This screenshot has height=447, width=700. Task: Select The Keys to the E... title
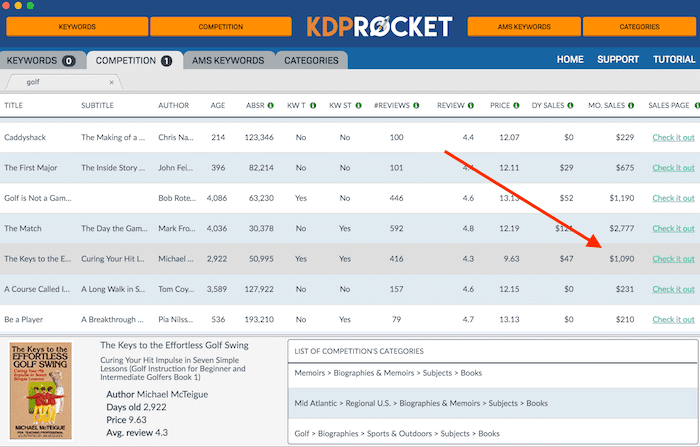point(38,259)
